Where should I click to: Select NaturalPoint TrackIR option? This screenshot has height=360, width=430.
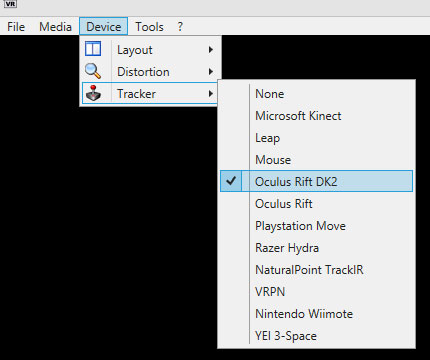pos(316,270)
